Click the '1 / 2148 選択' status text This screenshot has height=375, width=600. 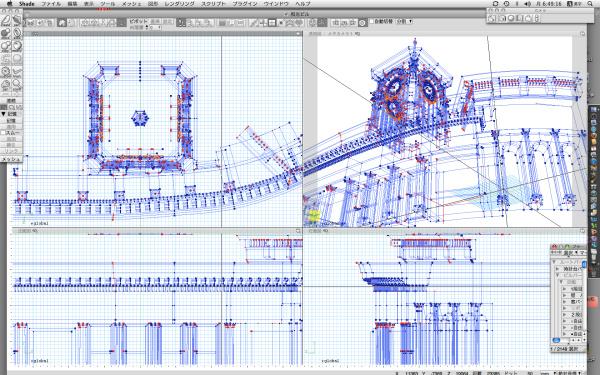(564, 349)
